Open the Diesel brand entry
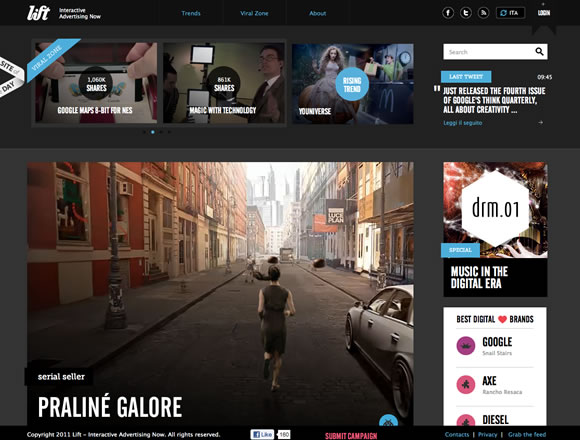 click(495, 419)
